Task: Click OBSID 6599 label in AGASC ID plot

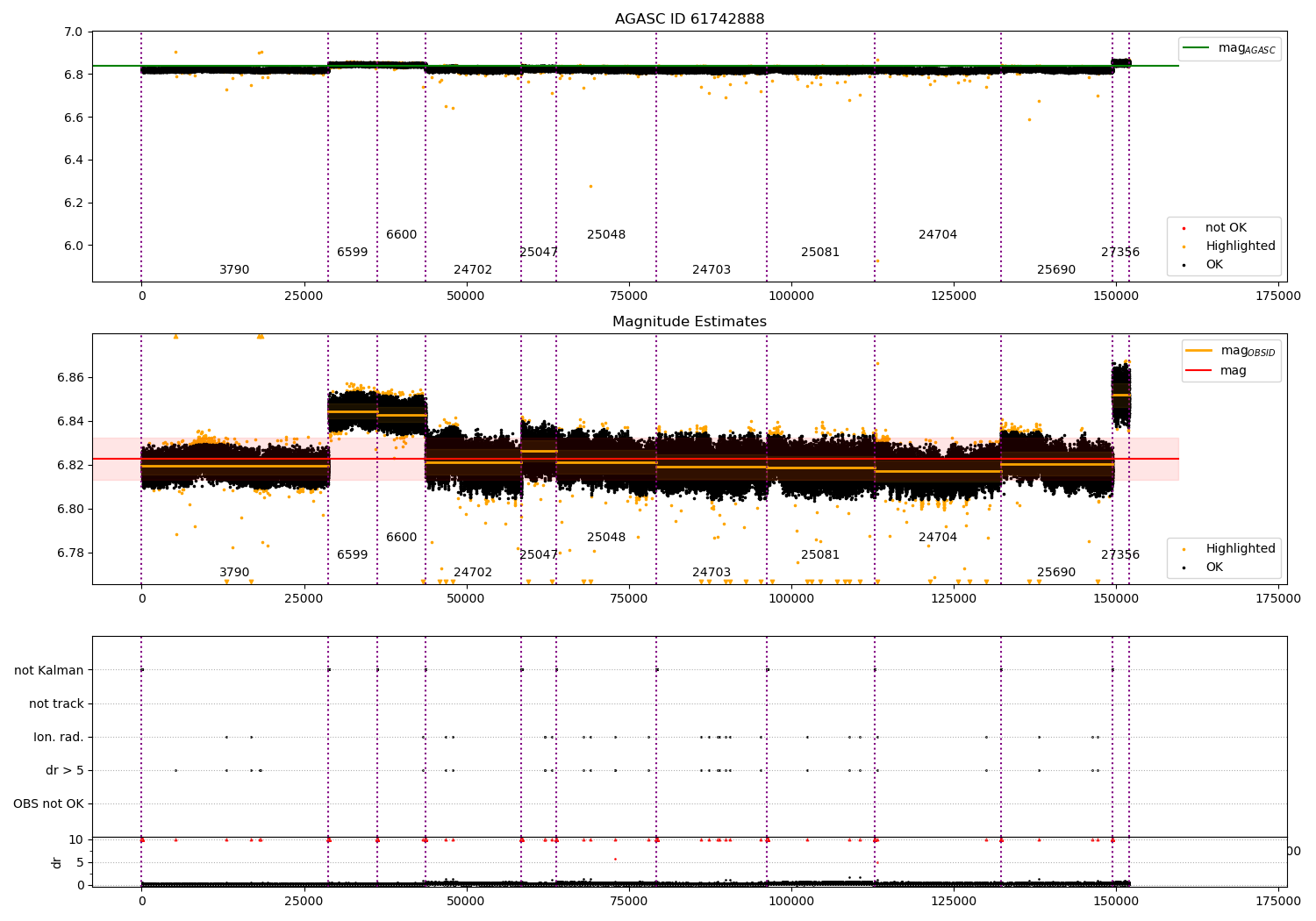Action: [353, 253]
